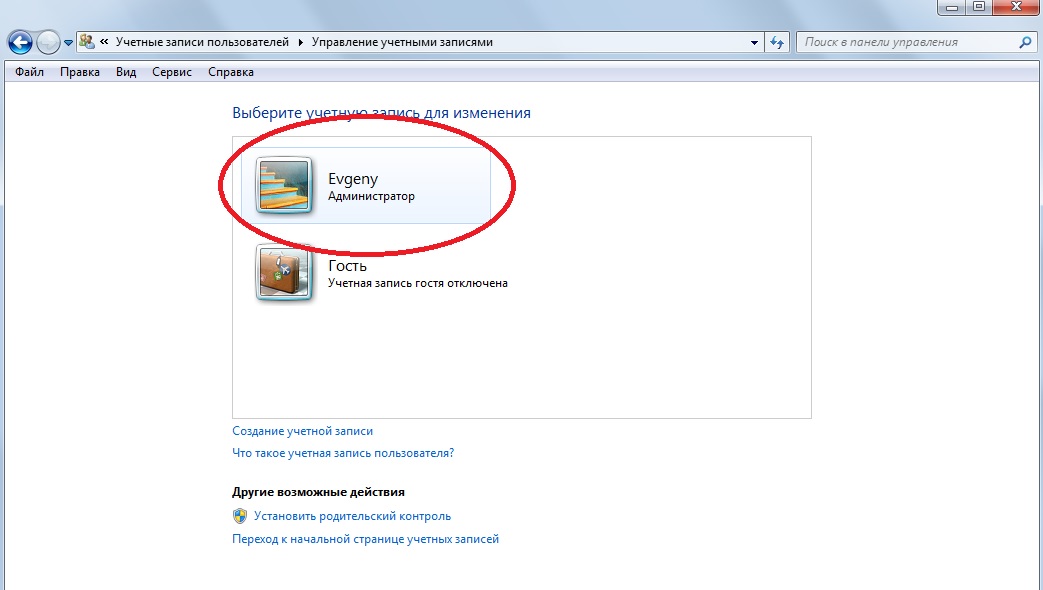The height and width of the screenshot is (590, 1043).
Task: Open recent pages dropdown next to the Forward arrow
Action: tap(68, 43)
